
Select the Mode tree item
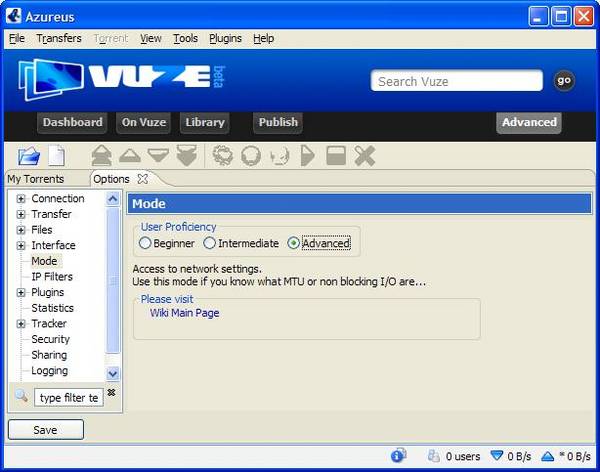[x=44, y=261]
